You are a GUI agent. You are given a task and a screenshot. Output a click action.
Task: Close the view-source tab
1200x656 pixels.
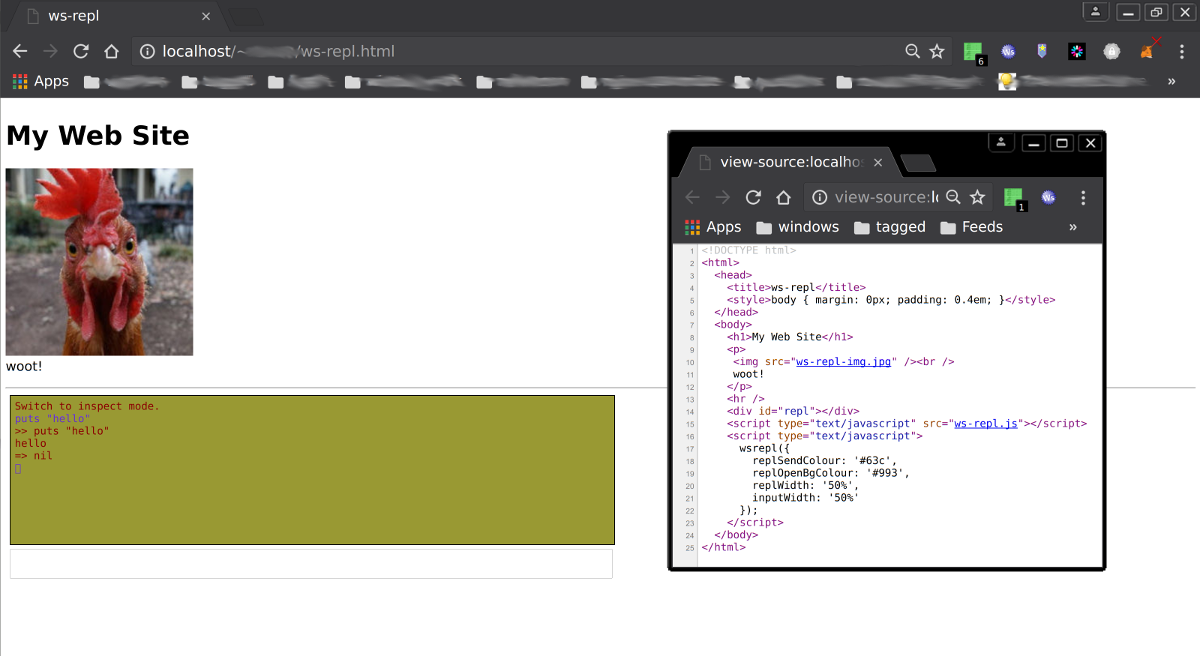pyautogui.click(x=878, y=162)
